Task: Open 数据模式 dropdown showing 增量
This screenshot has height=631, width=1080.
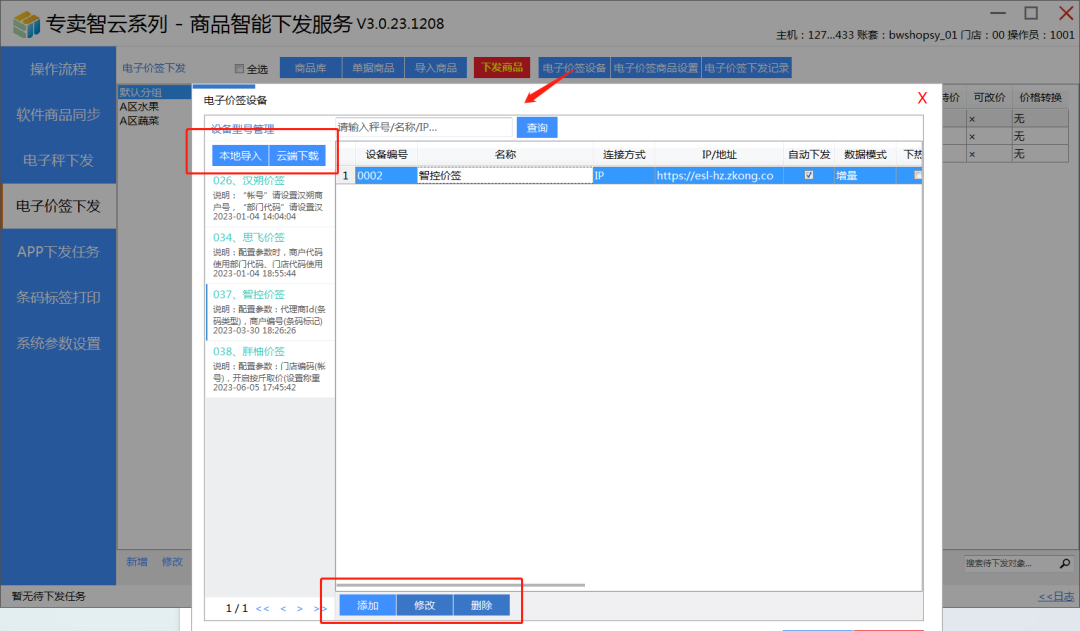Action: tap(864, 175)
